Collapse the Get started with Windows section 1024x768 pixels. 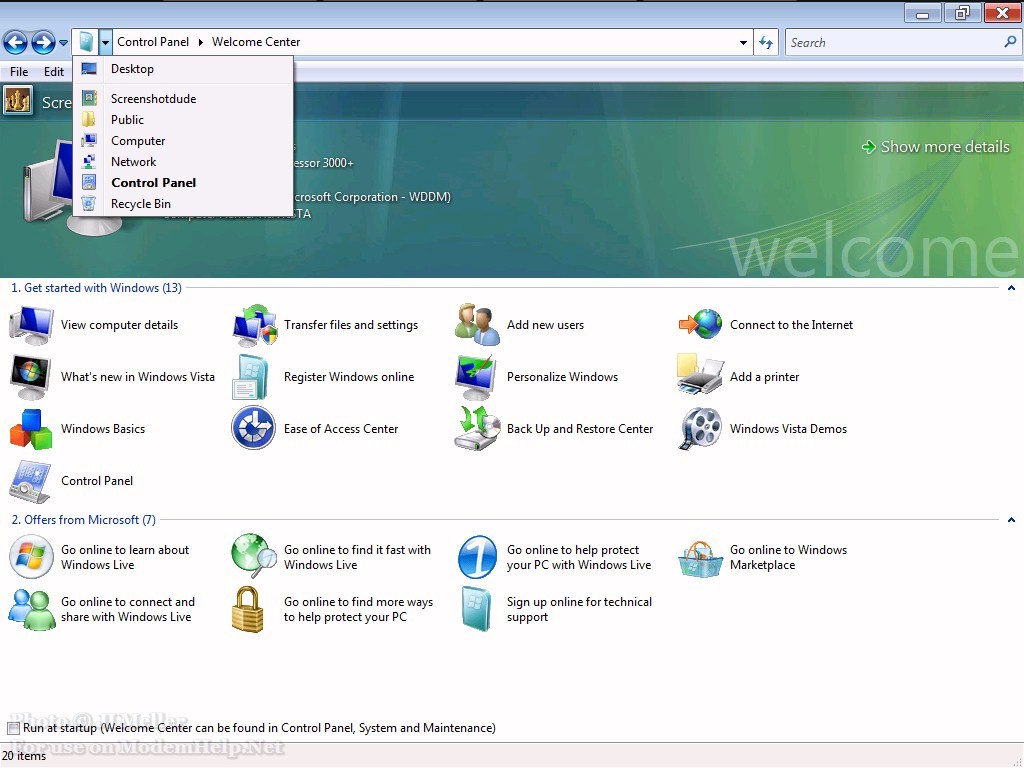pyautogui.click(x=1011, y=288)
